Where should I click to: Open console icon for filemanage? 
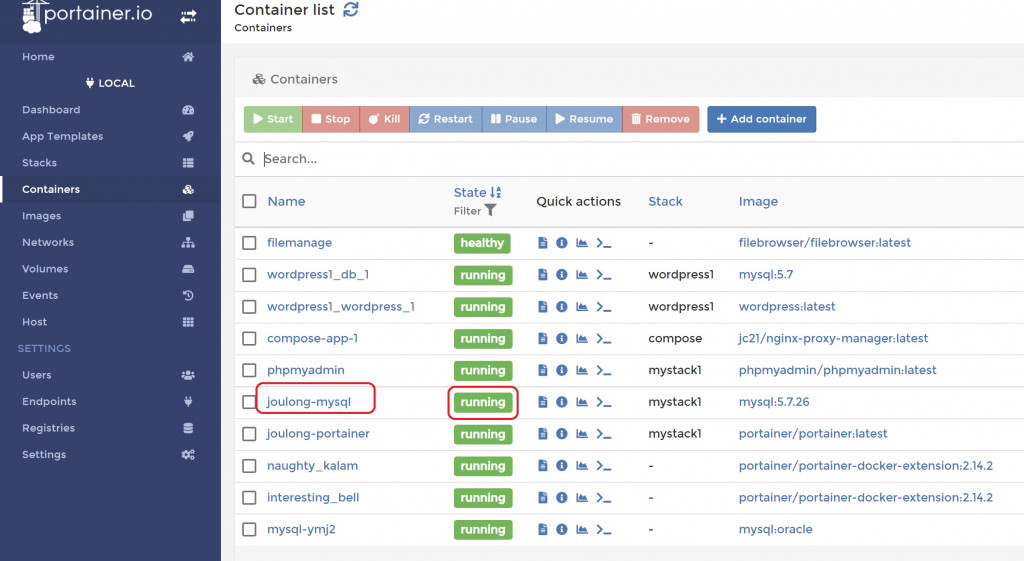(x=603, y=243)
